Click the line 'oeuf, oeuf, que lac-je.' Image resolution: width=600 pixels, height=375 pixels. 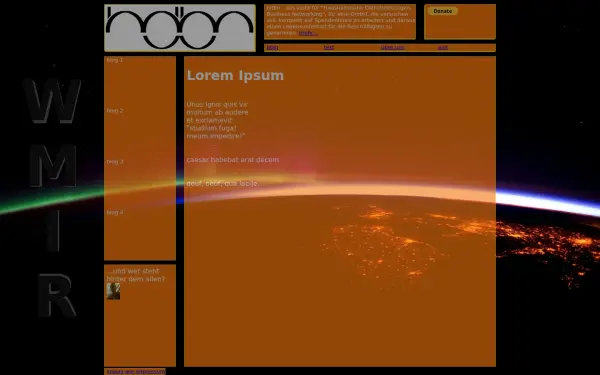[223, 184]
